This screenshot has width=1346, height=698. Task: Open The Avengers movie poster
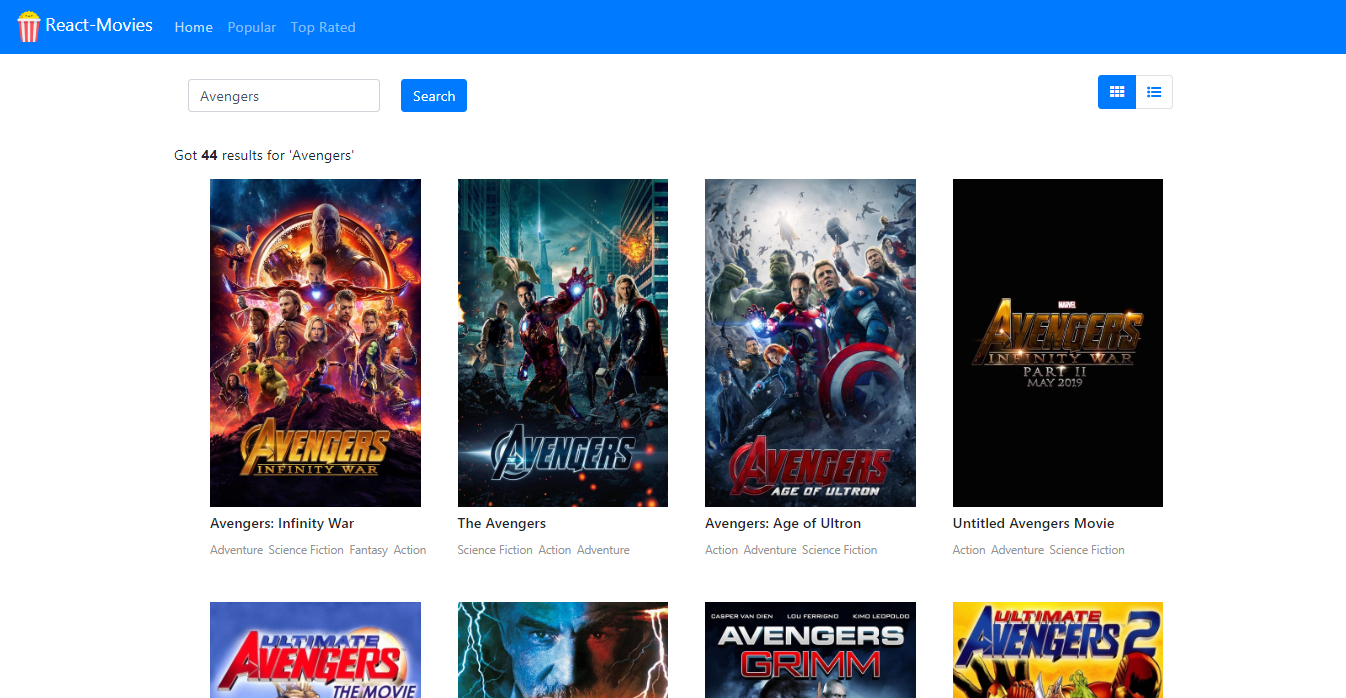click(x=563, y=343)
